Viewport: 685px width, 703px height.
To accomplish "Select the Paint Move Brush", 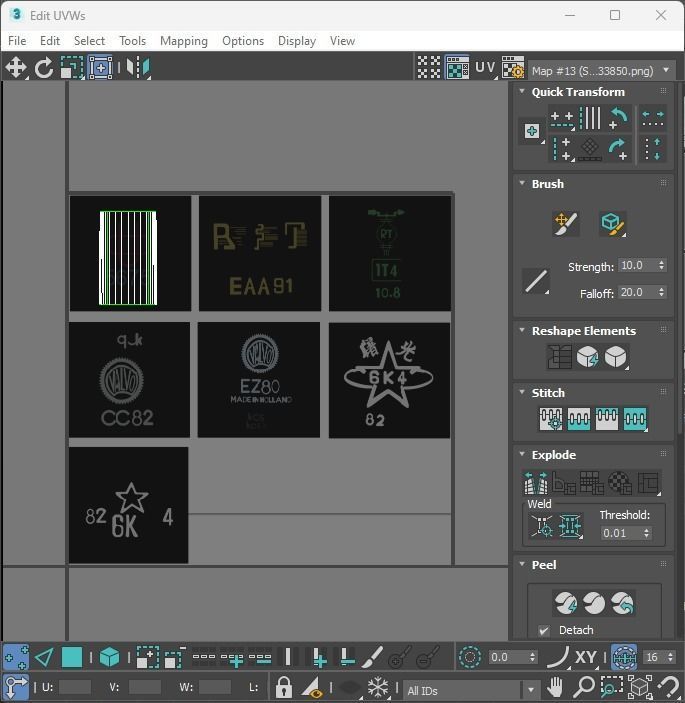I will tap(566, 223).
